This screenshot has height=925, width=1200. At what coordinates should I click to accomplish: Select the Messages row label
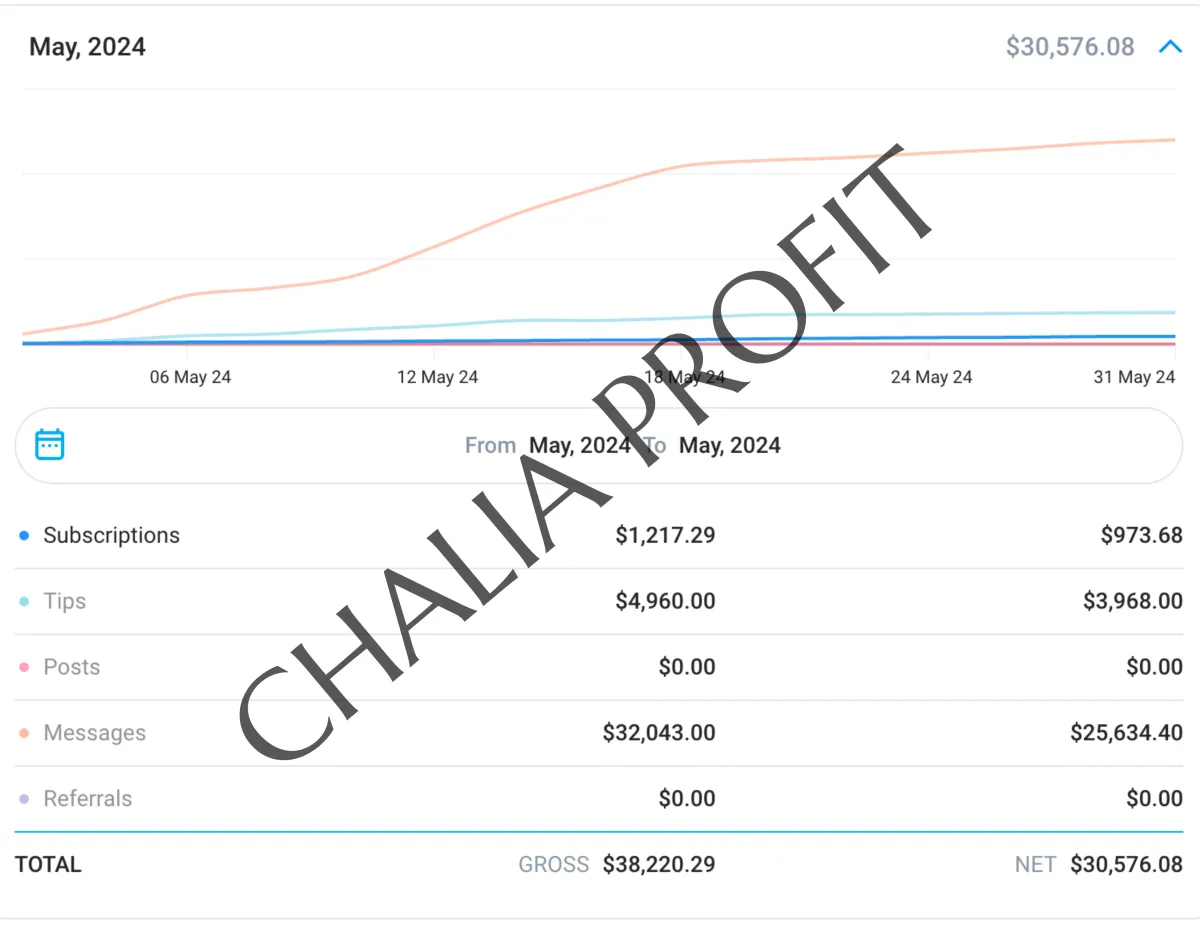pyautogui.click(x=94, y=733)
